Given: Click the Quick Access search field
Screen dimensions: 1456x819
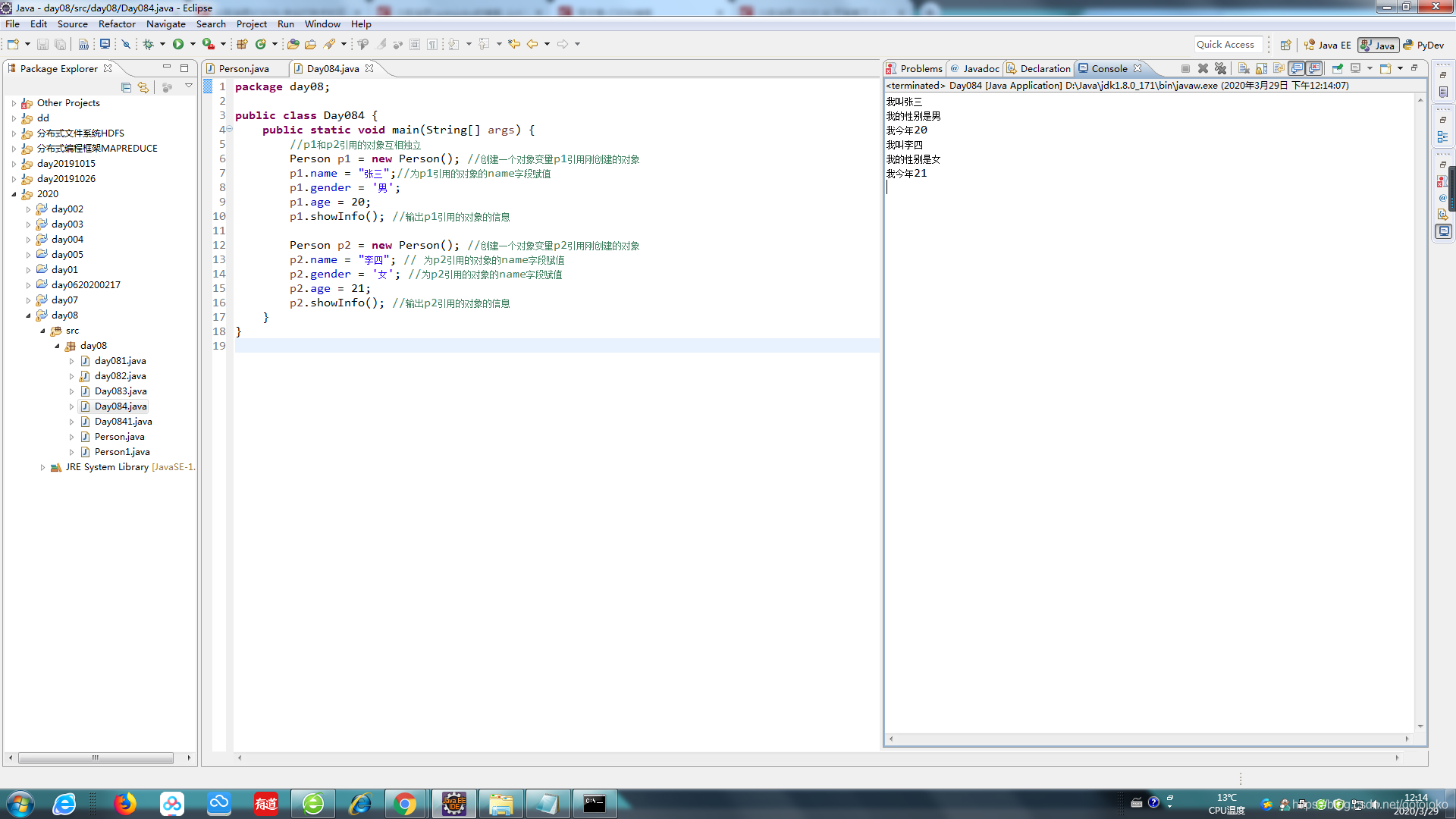Looking at the screenshot, I should pyautogui.click(x=1228, y=45).
